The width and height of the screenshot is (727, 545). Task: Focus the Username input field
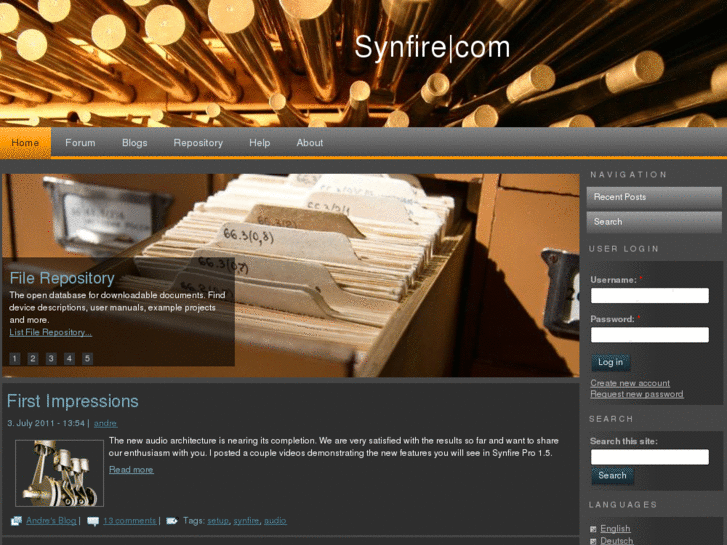[x=650, y=295]
